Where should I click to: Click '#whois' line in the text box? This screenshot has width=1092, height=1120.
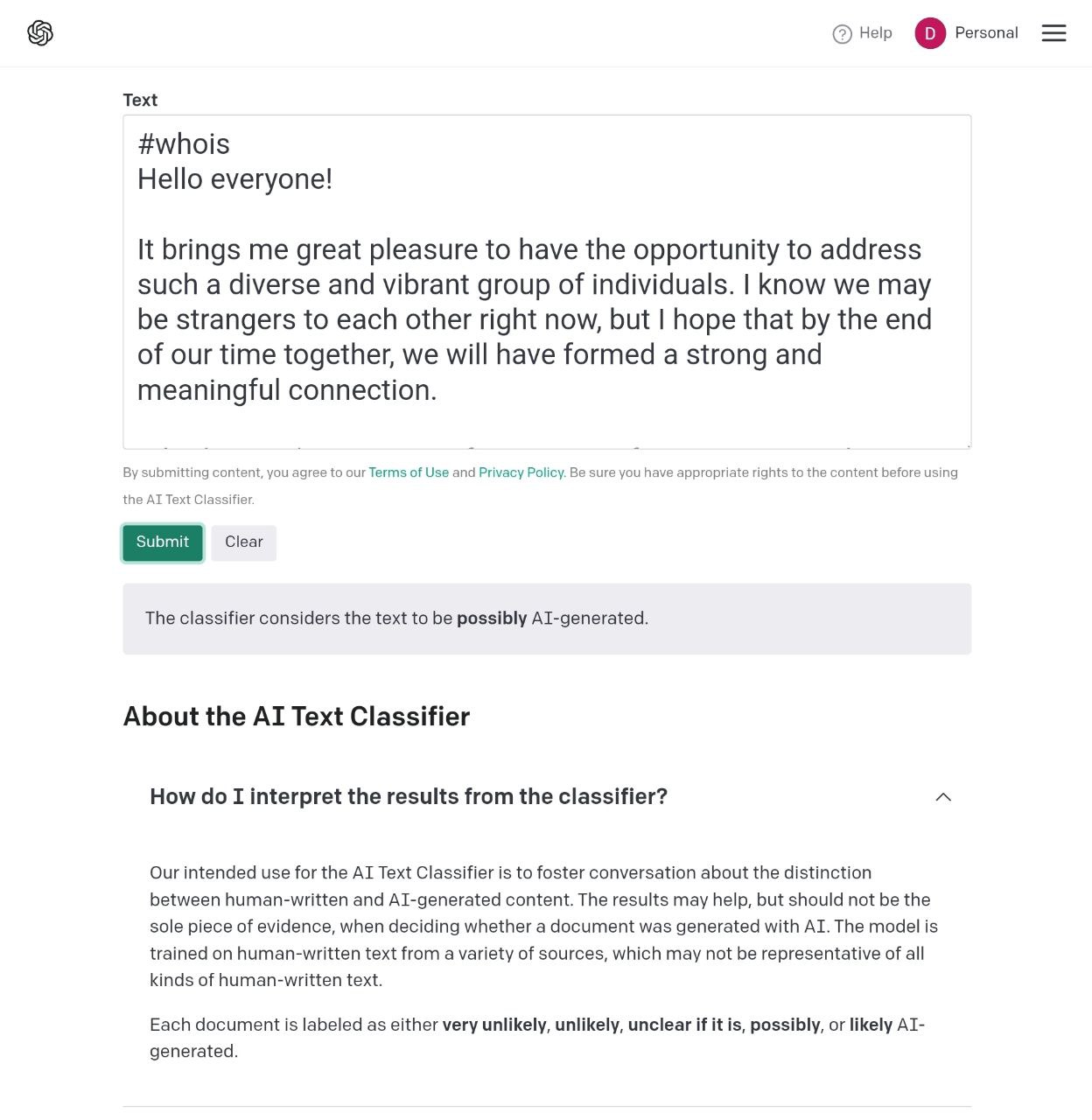coord(184,144)
